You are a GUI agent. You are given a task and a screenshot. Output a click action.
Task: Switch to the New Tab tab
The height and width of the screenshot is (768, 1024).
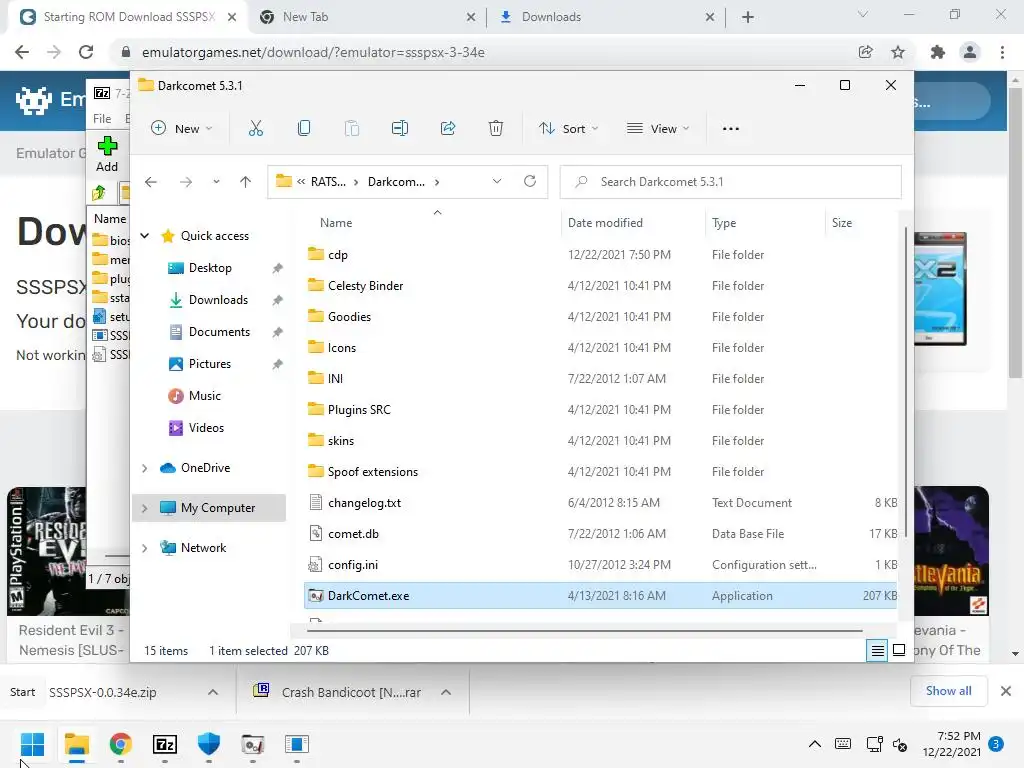[366, 17]
